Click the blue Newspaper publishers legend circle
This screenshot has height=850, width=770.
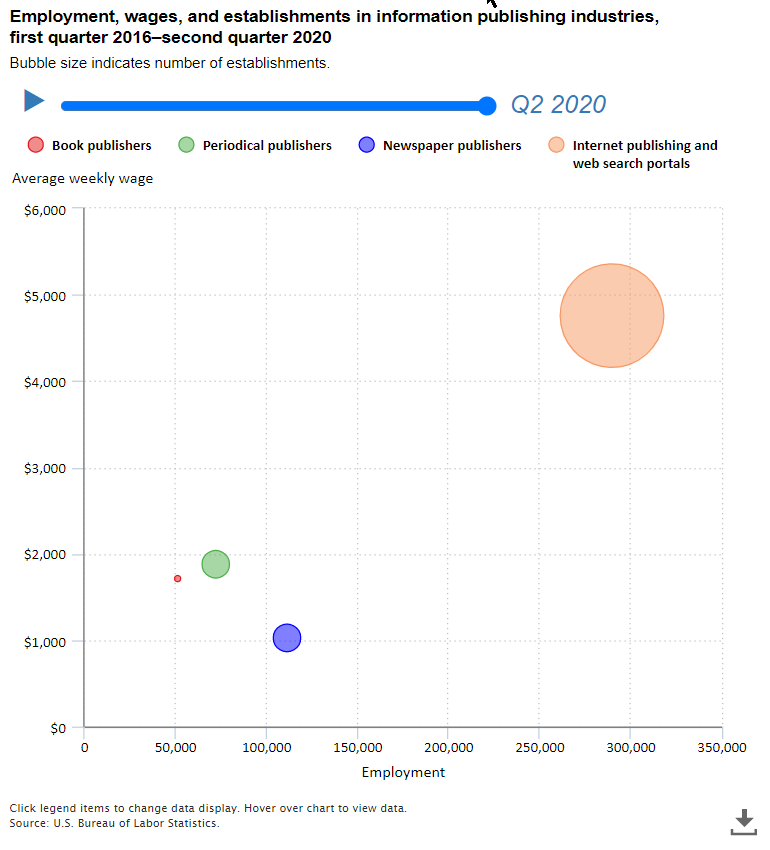[366, 145]
